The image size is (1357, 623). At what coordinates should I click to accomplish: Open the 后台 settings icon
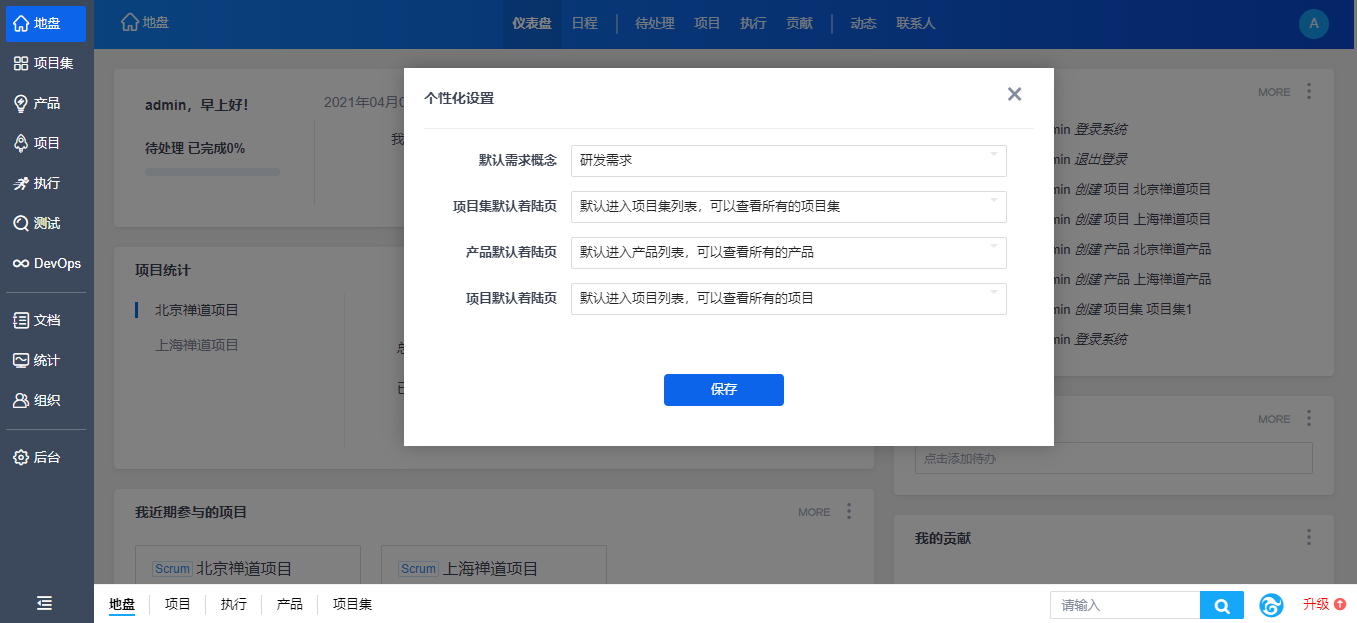click(21, 457)
